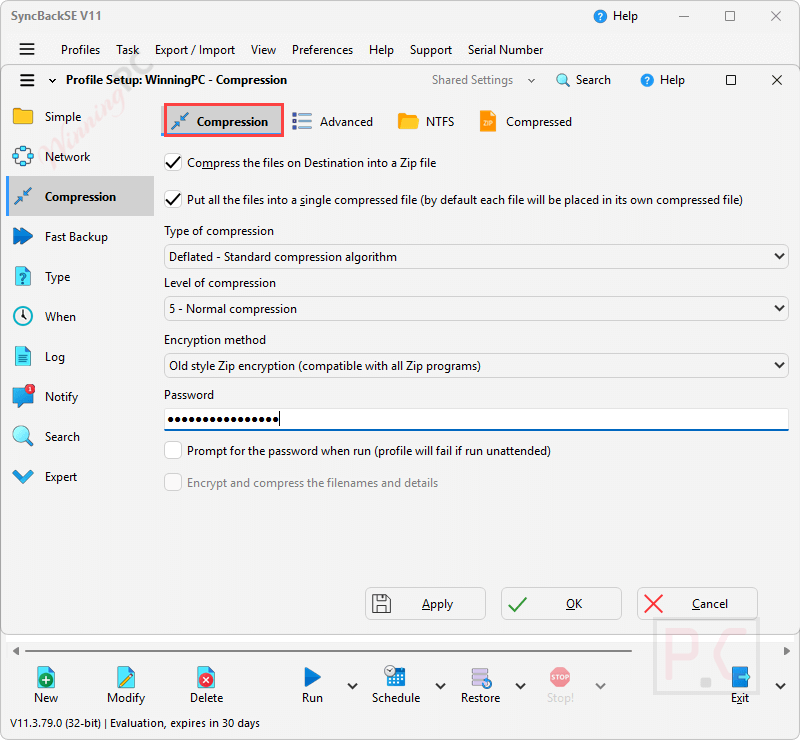800x740 pixels.
Task: Uncheck compress files into a Zip file
Action: 173,162
